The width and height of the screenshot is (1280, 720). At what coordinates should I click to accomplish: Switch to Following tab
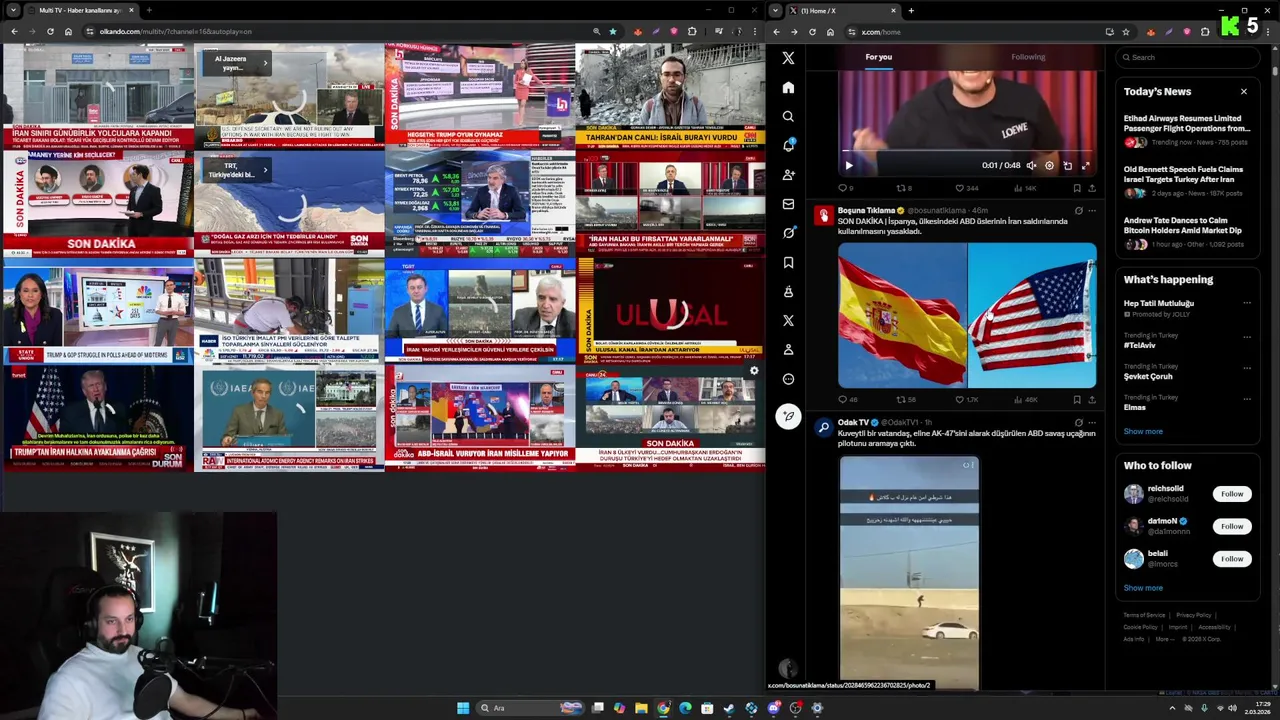point(1028,57)
